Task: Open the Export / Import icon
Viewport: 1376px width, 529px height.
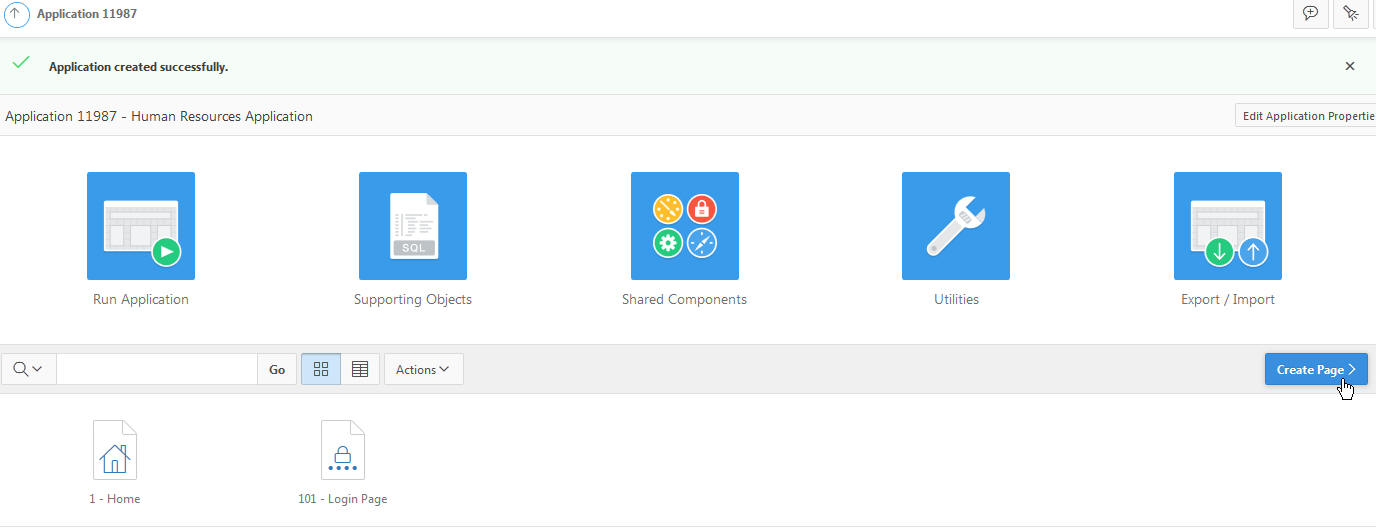Action: click(1228, 226)
